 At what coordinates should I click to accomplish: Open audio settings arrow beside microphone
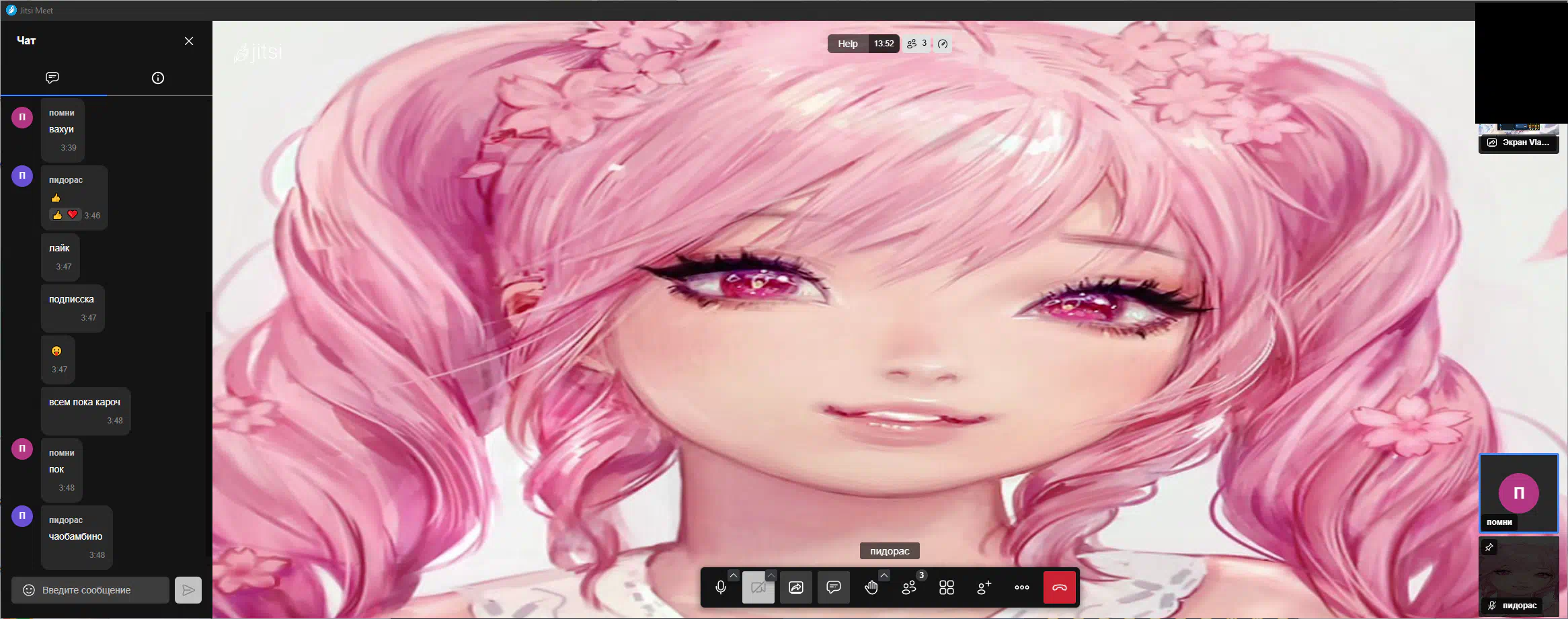click(734, 575)
